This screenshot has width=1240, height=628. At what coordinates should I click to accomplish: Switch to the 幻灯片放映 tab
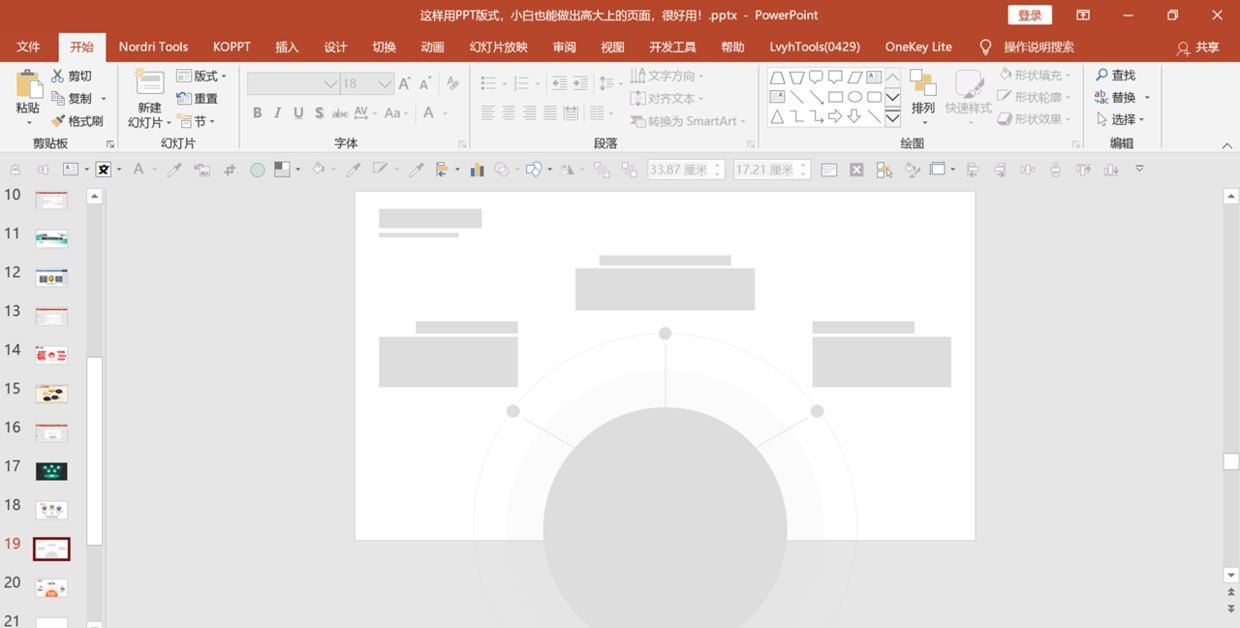(x=499, y=47)
